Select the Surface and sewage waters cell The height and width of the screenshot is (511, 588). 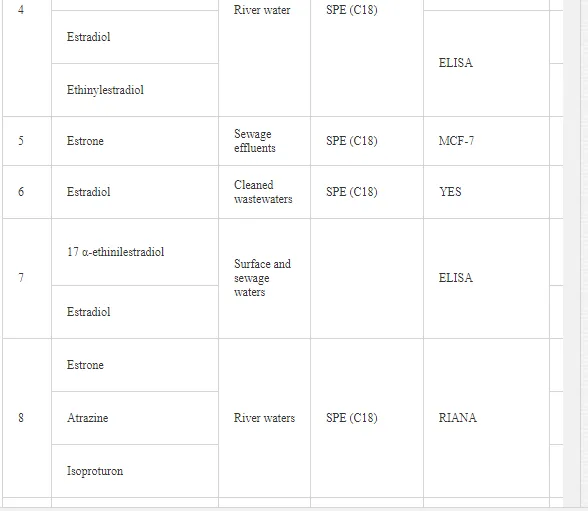click(x=264, y=278)
